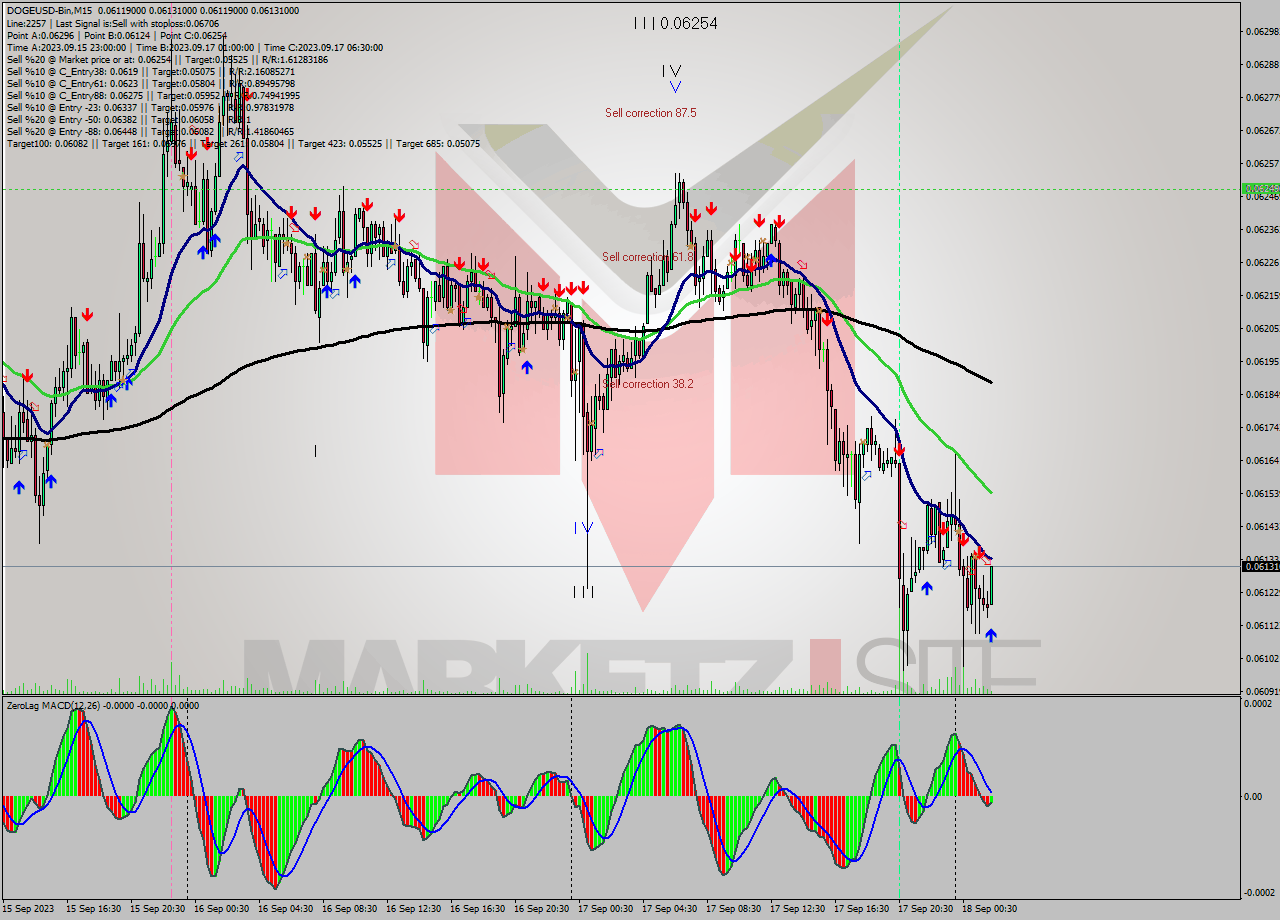
Task: Click 0.06184 on the price axis
Action: tap(1263, 394)
